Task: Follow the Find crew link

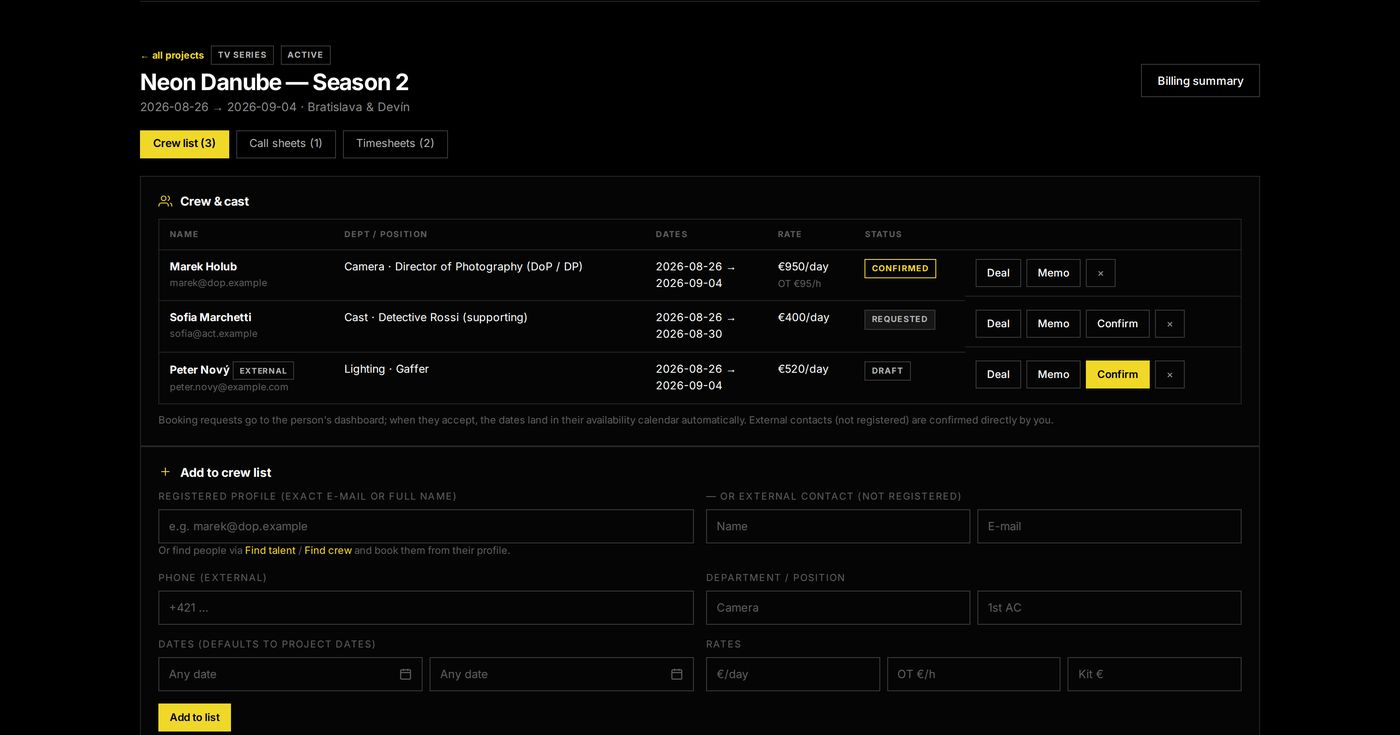Action: point(328,551)
